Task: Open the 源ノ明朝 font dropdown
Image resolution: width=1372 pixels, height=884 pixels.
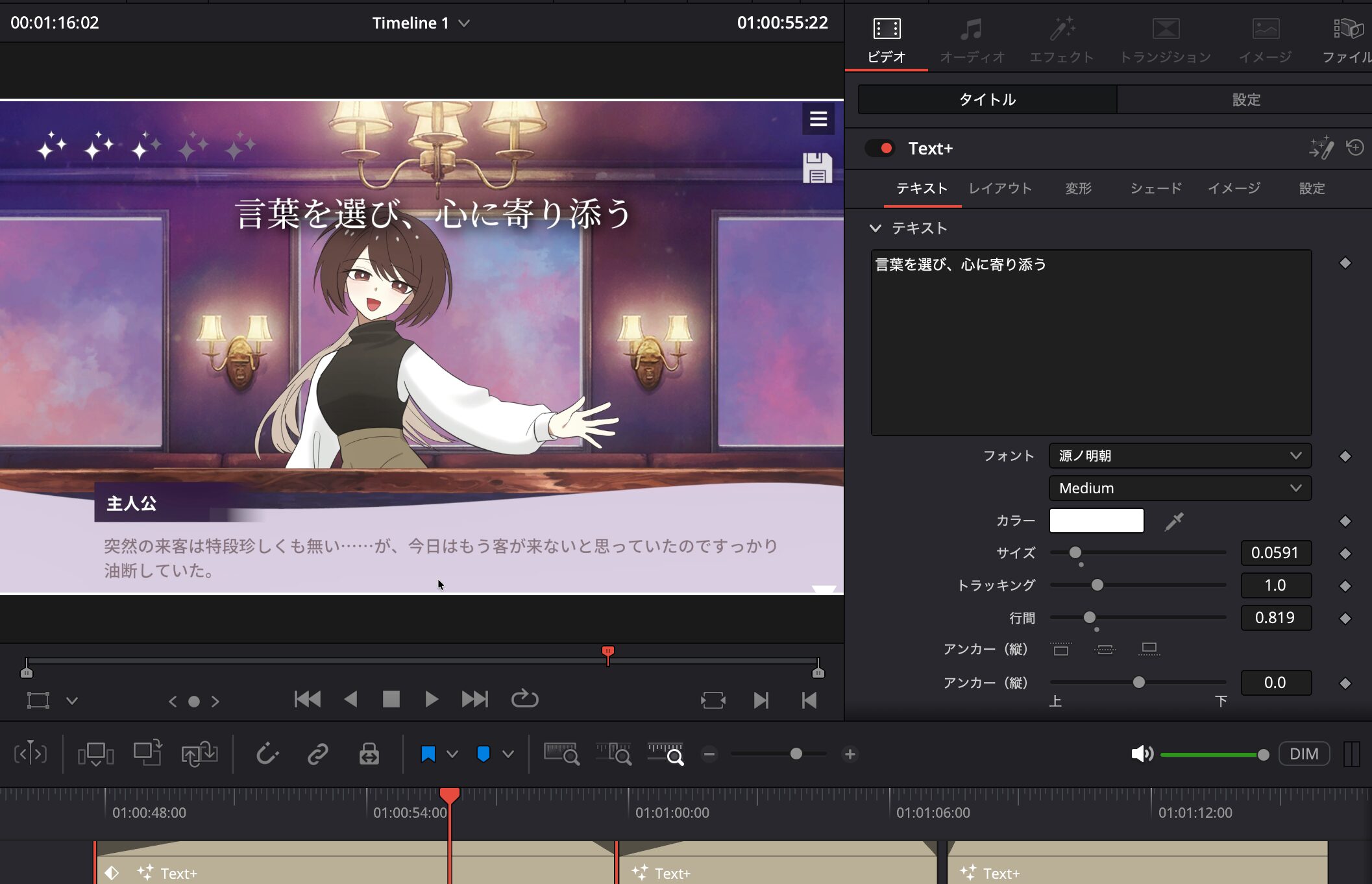Action: coord(1179,456)
